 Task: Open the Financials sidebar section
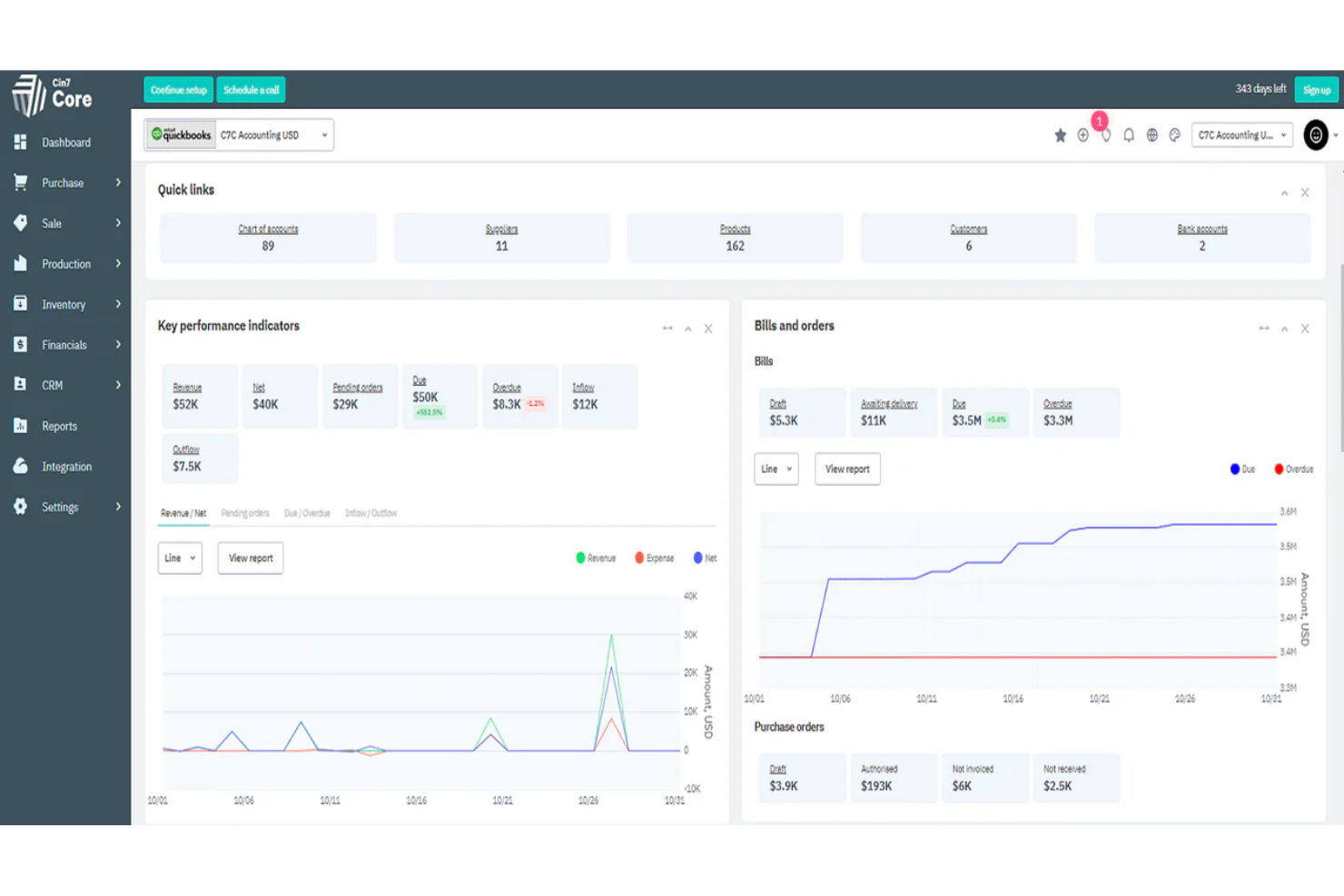64,344
